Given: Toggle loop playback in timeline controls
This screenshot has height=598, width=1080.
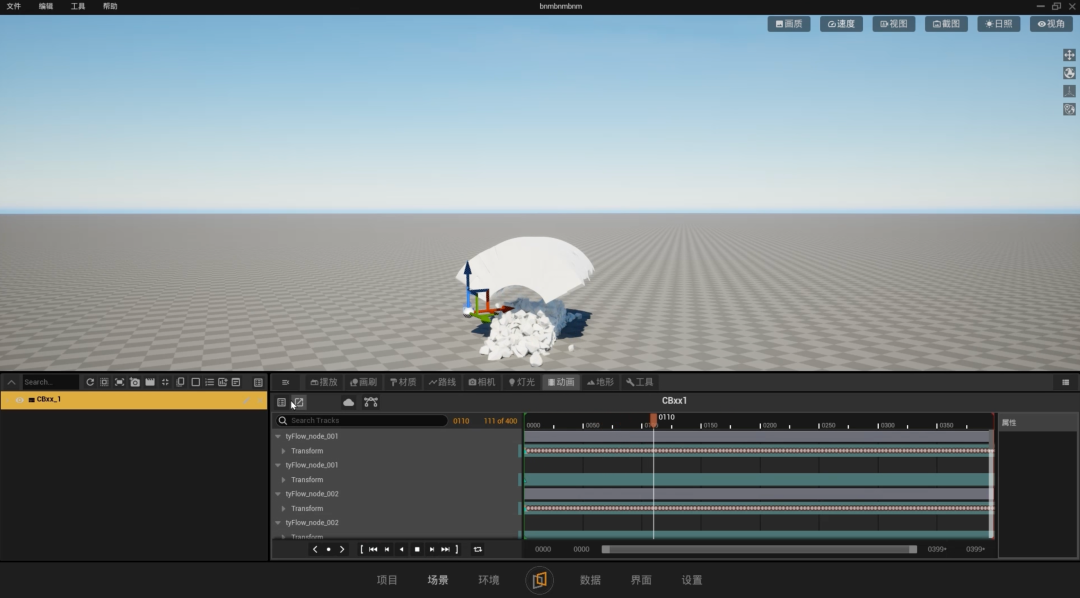Looking at the screenshot, I should (477, 549).
